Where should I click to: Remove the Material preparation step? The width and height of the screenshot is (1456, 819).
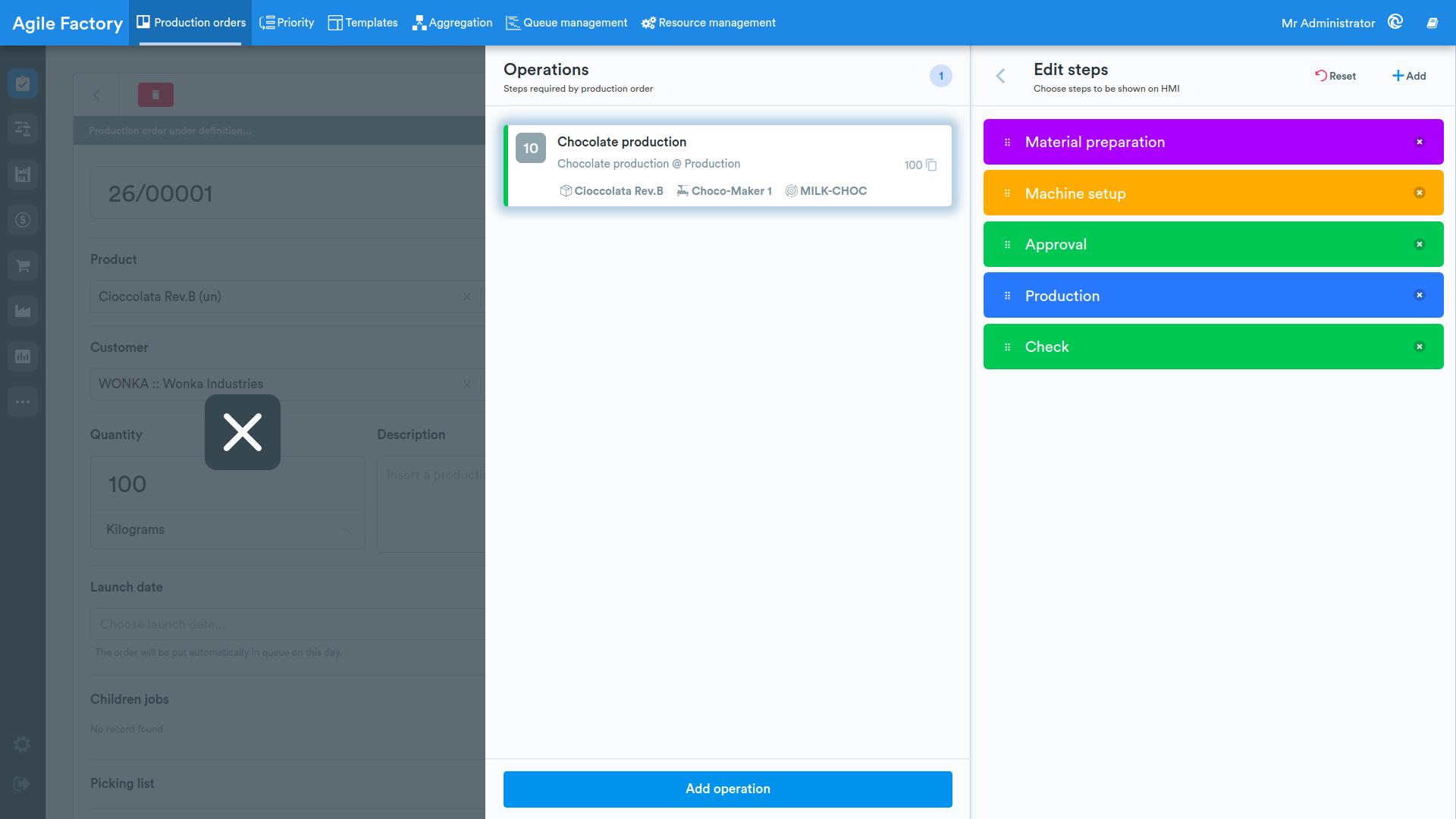pos(1420,142)
